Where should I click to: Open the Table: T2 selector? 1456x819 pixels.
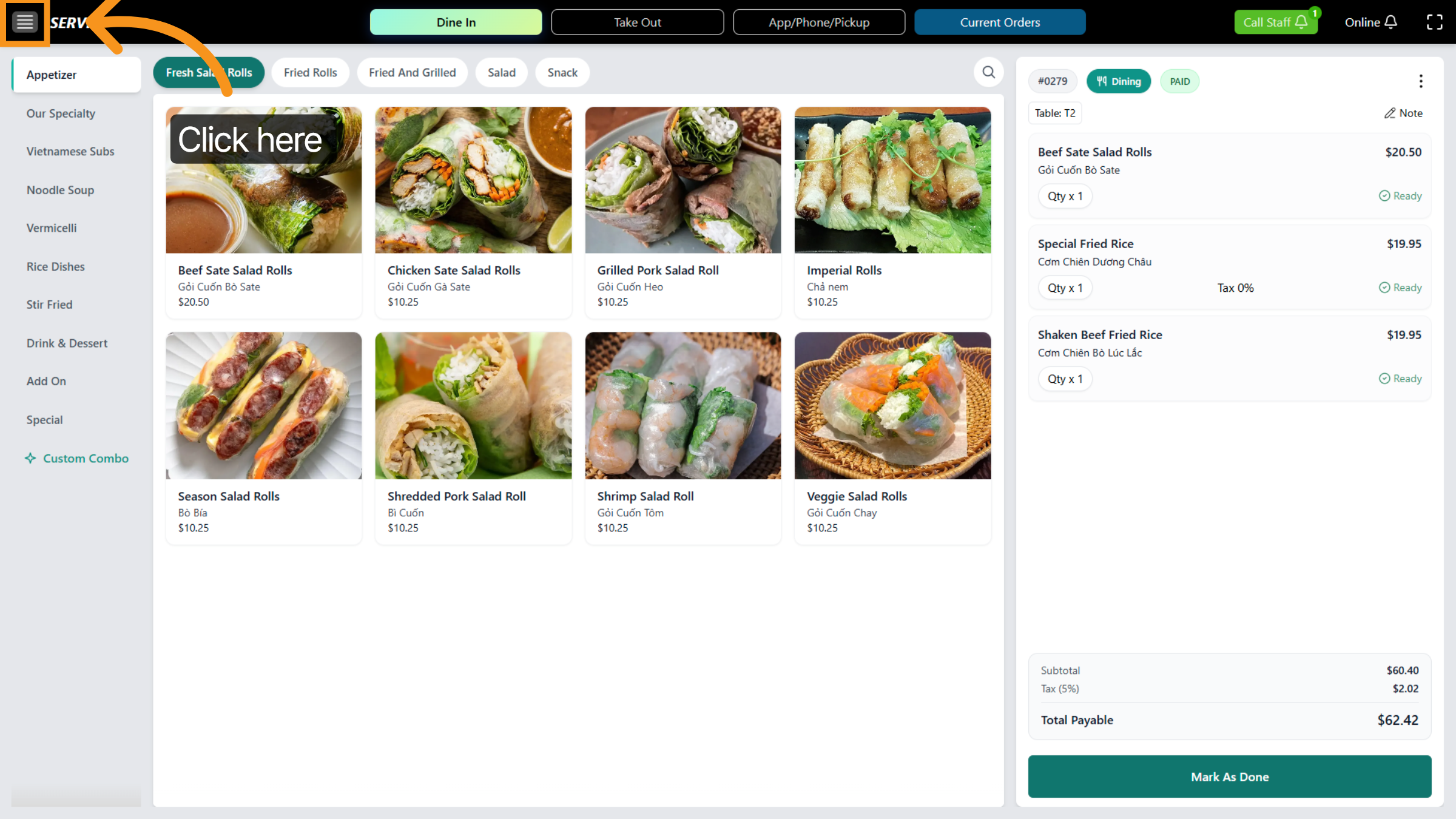click(x=1054, y=113)
